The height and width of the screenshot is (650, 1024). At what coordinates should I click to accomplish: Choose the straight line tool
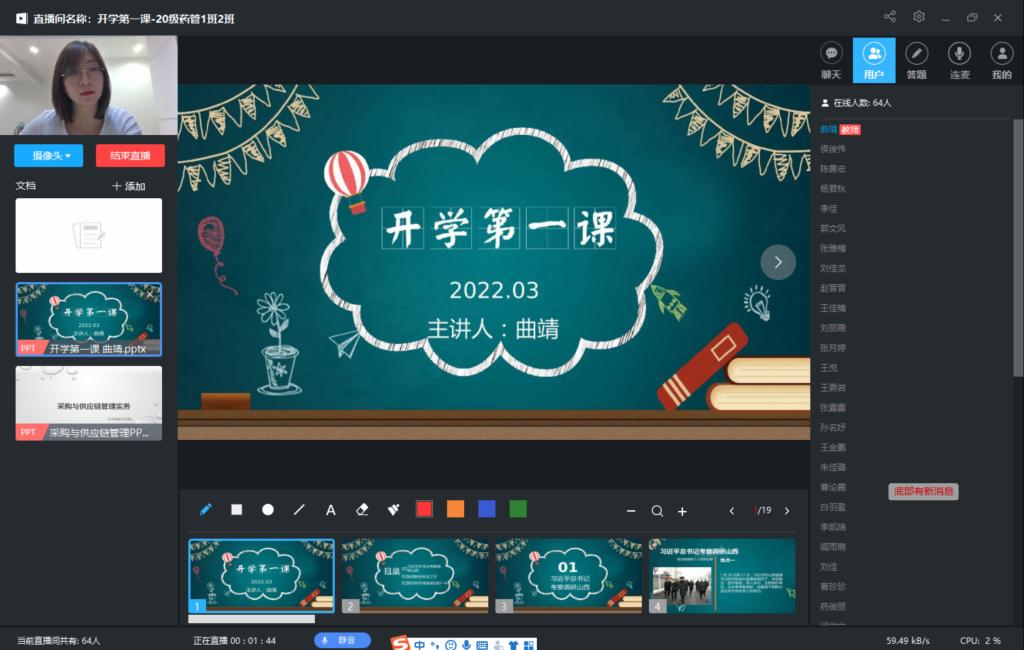pos(299,509)
